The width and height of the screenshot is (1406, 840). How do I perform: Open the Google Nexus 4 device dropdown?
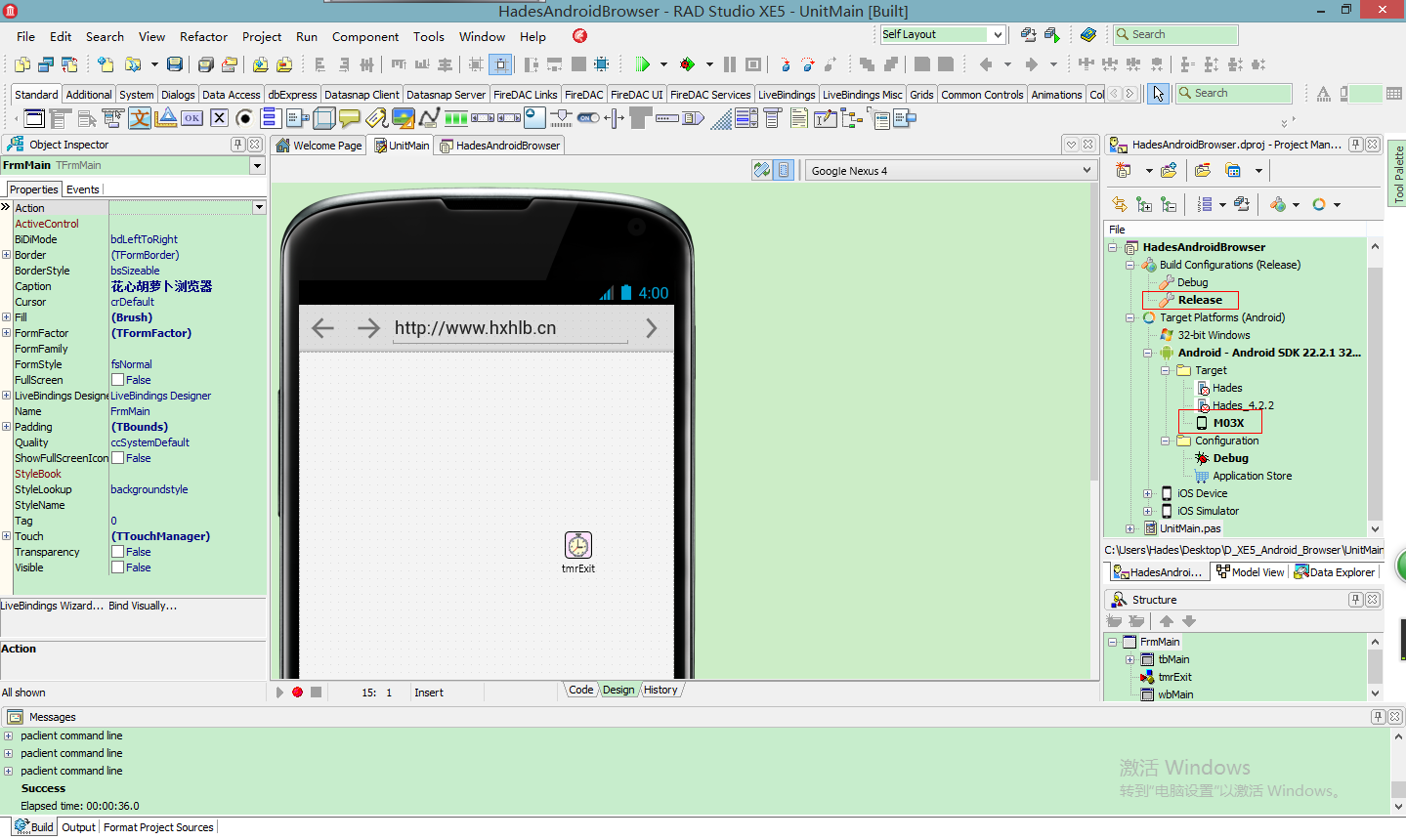click(1086, 170)
